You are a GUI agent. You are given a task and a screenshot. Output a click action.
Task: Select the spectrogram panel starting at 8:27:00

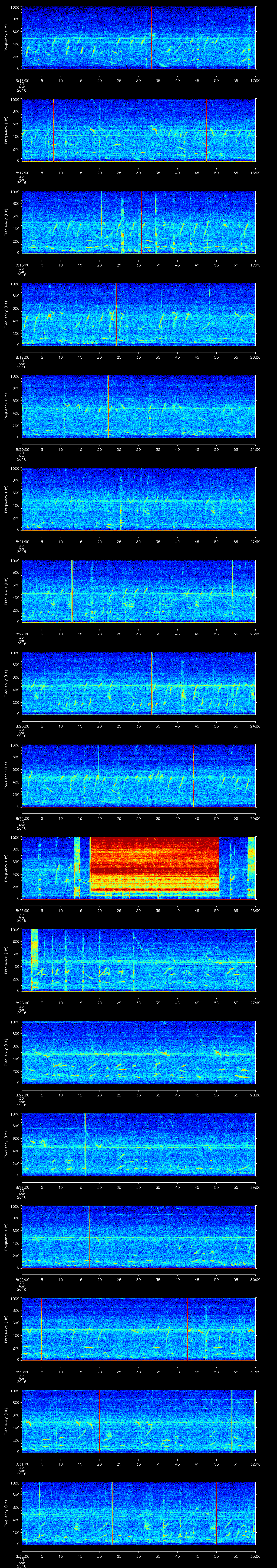pos(138,1052)
